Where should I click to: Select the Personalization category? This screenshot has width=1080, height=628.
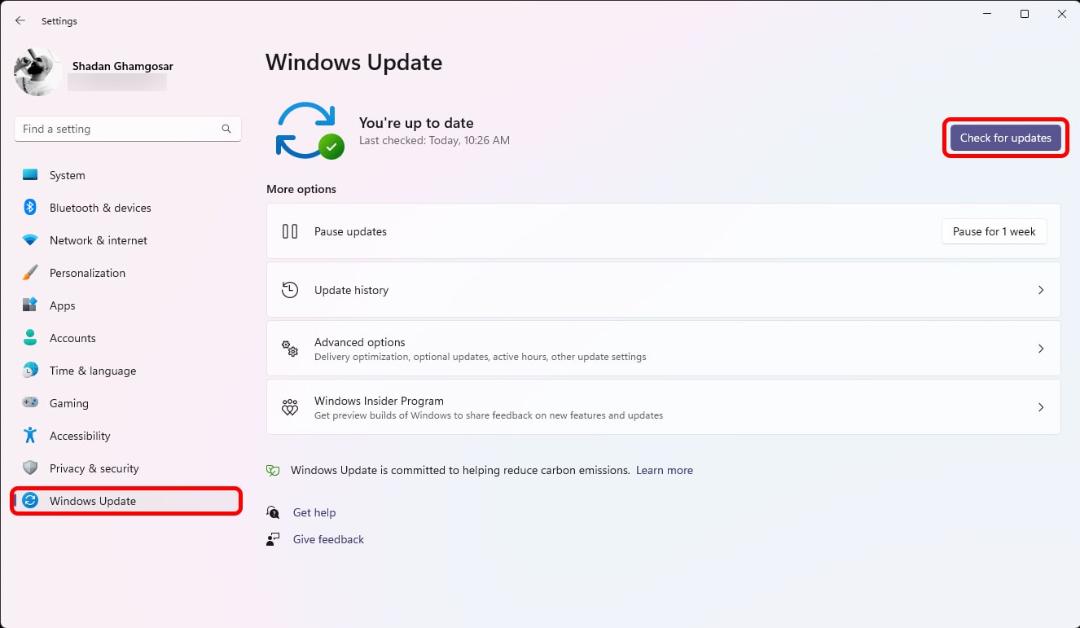(127, 273)
